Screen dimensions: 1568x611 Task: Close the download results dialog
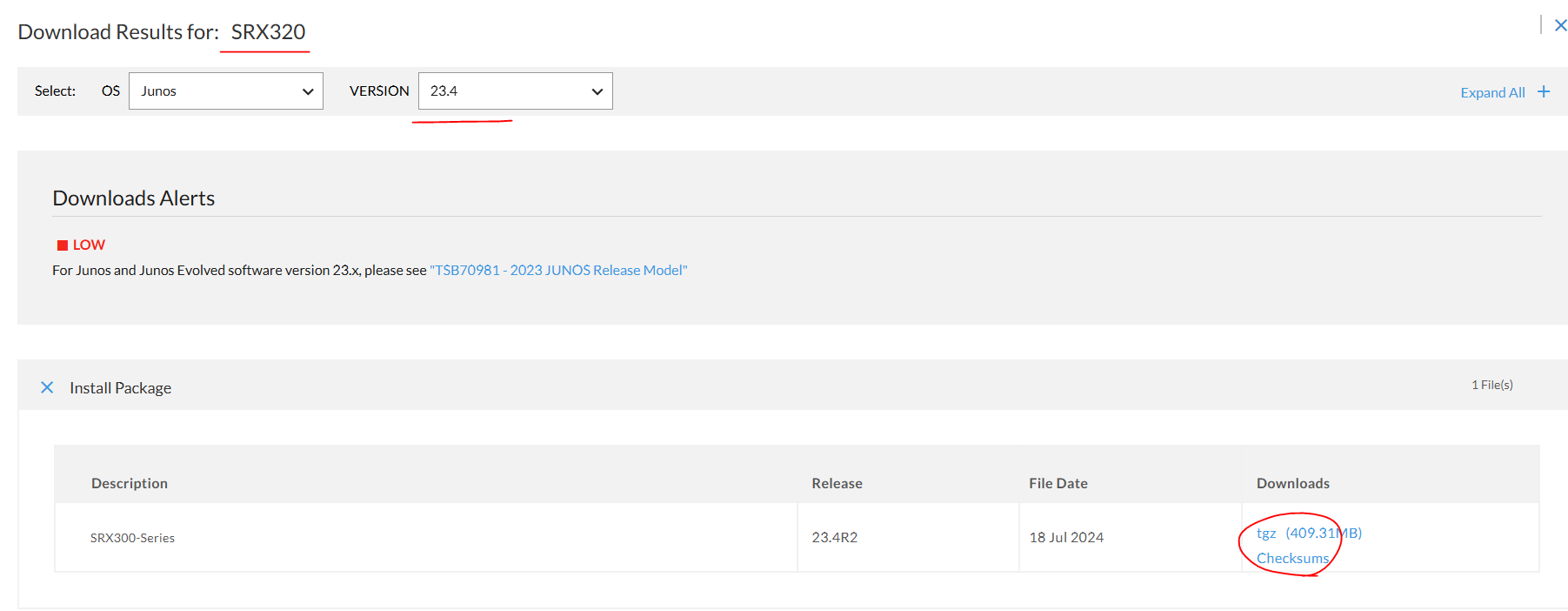tap(1560, 25)
